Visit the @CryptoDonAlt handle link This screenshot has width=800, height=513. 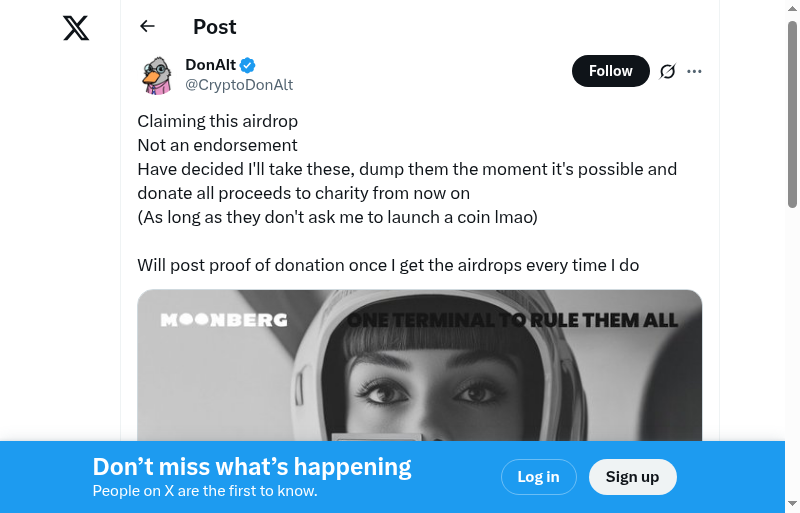click(239, 85)
